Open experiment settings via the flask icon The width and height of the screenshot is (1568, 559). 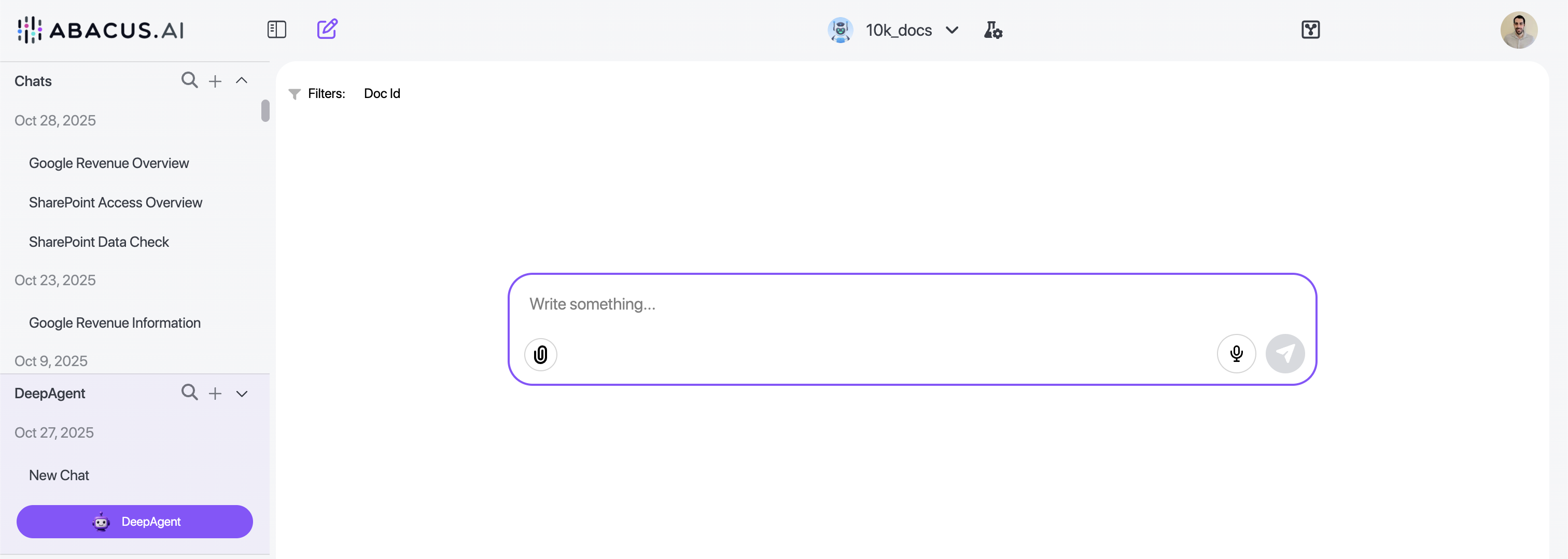(992, 29)
